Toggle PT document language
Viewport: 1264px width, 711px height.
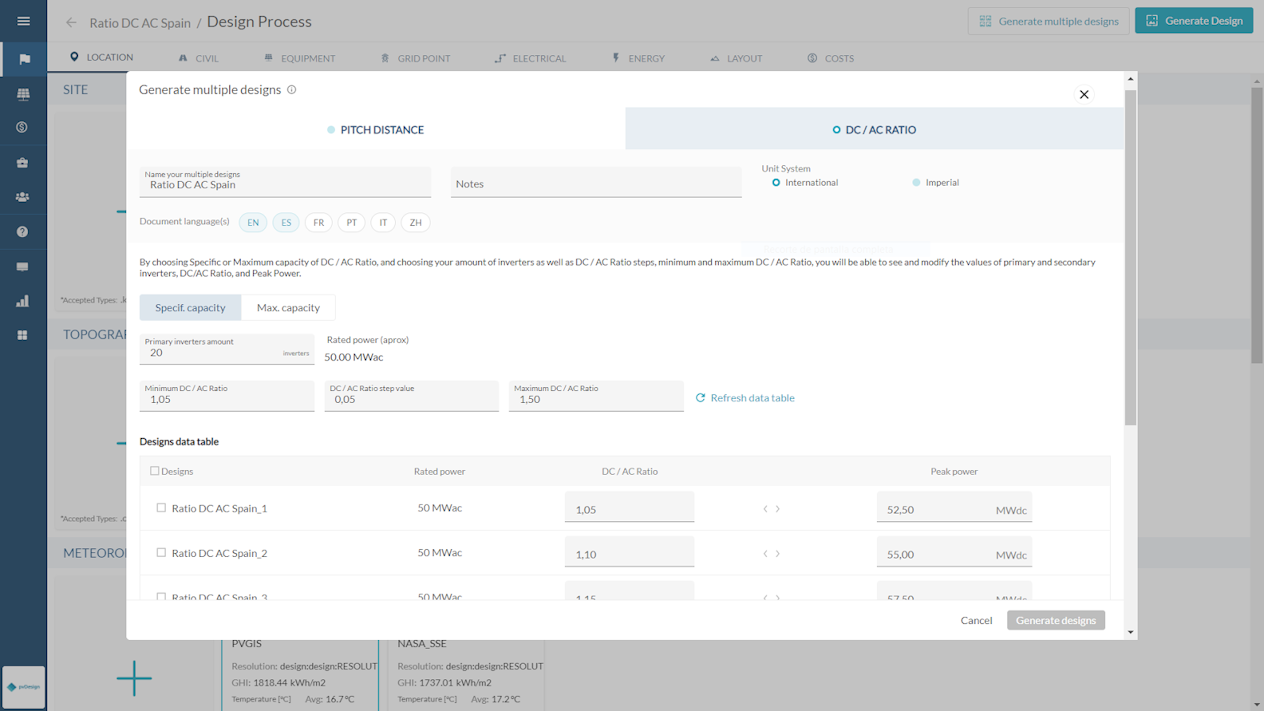351,223
